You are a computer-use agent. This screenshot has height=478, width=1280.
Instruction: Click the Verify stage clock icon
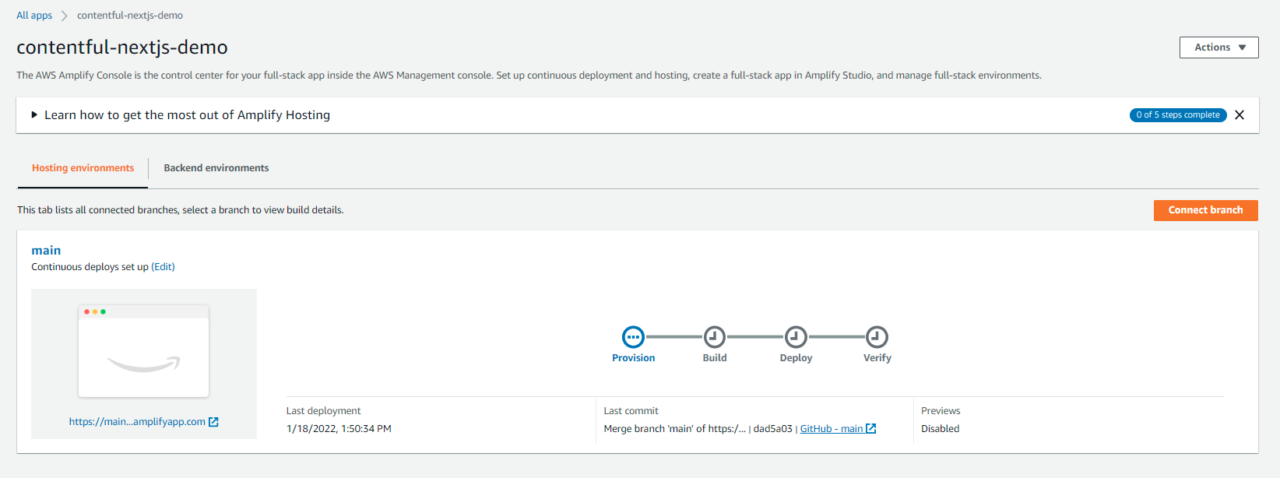877,336
